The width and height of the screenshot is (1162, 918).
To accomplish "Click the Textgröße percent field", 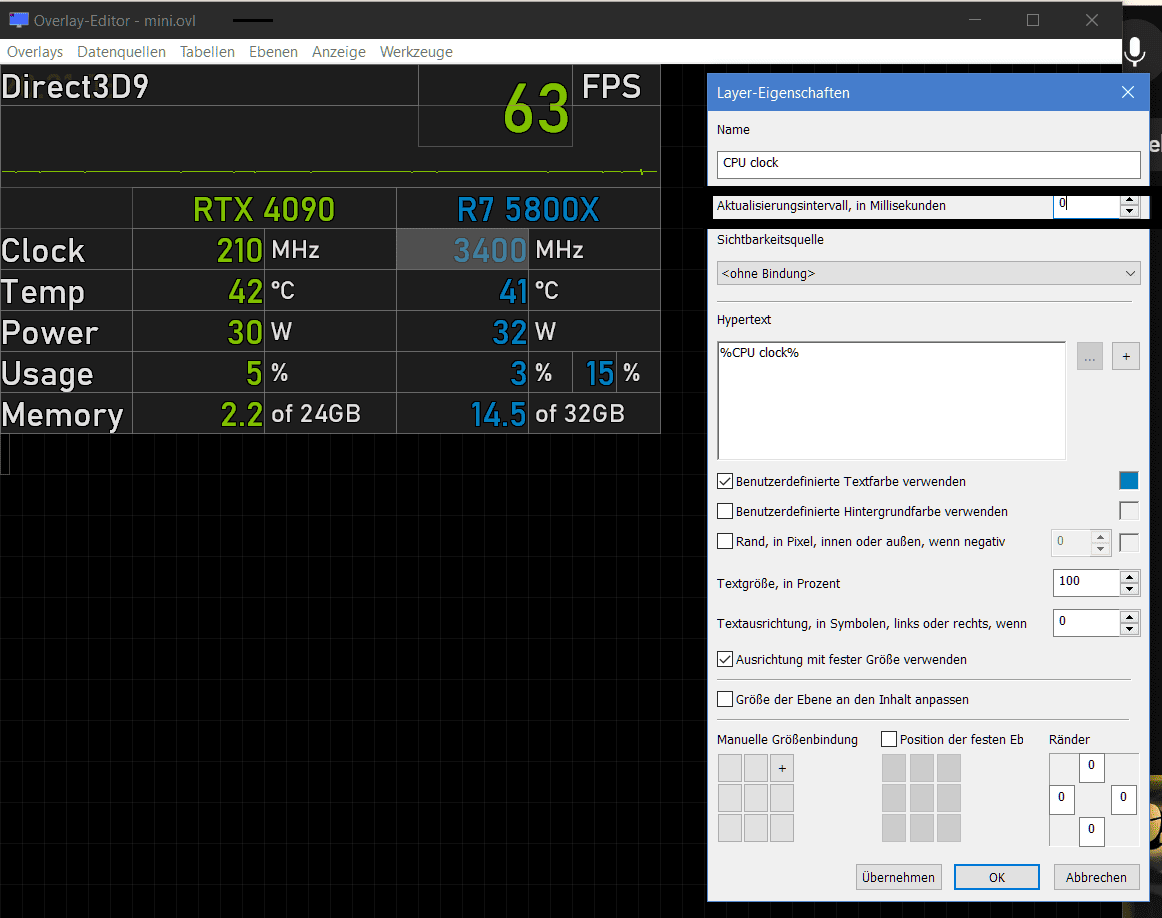I will (1086, 582).
